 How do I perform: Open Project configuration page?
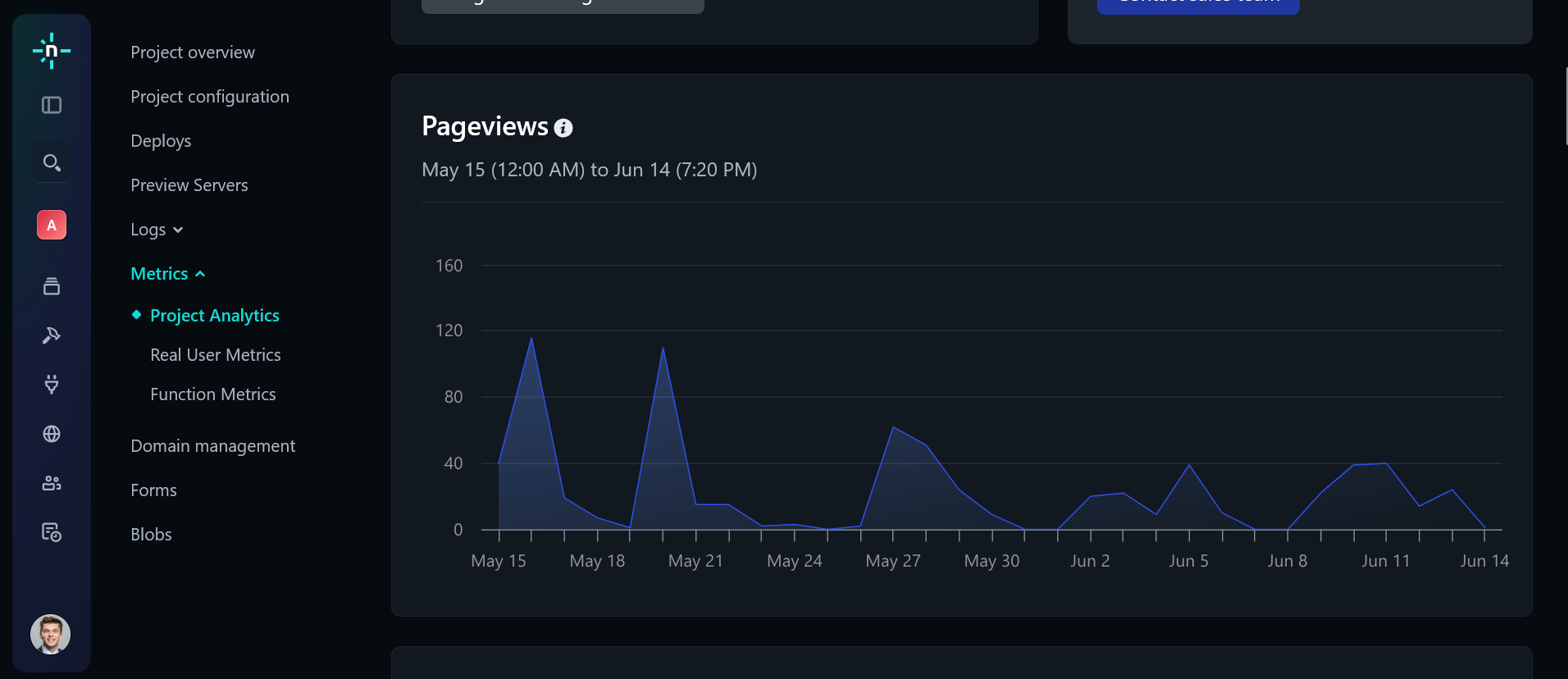point(210,97)
